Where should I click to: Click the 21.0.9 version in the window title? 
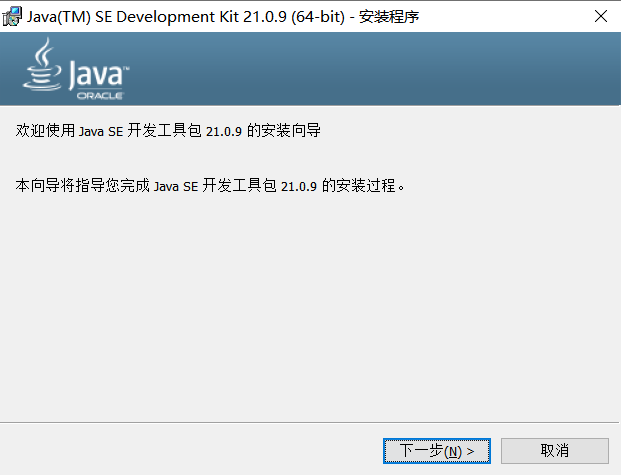pos(265,17)
